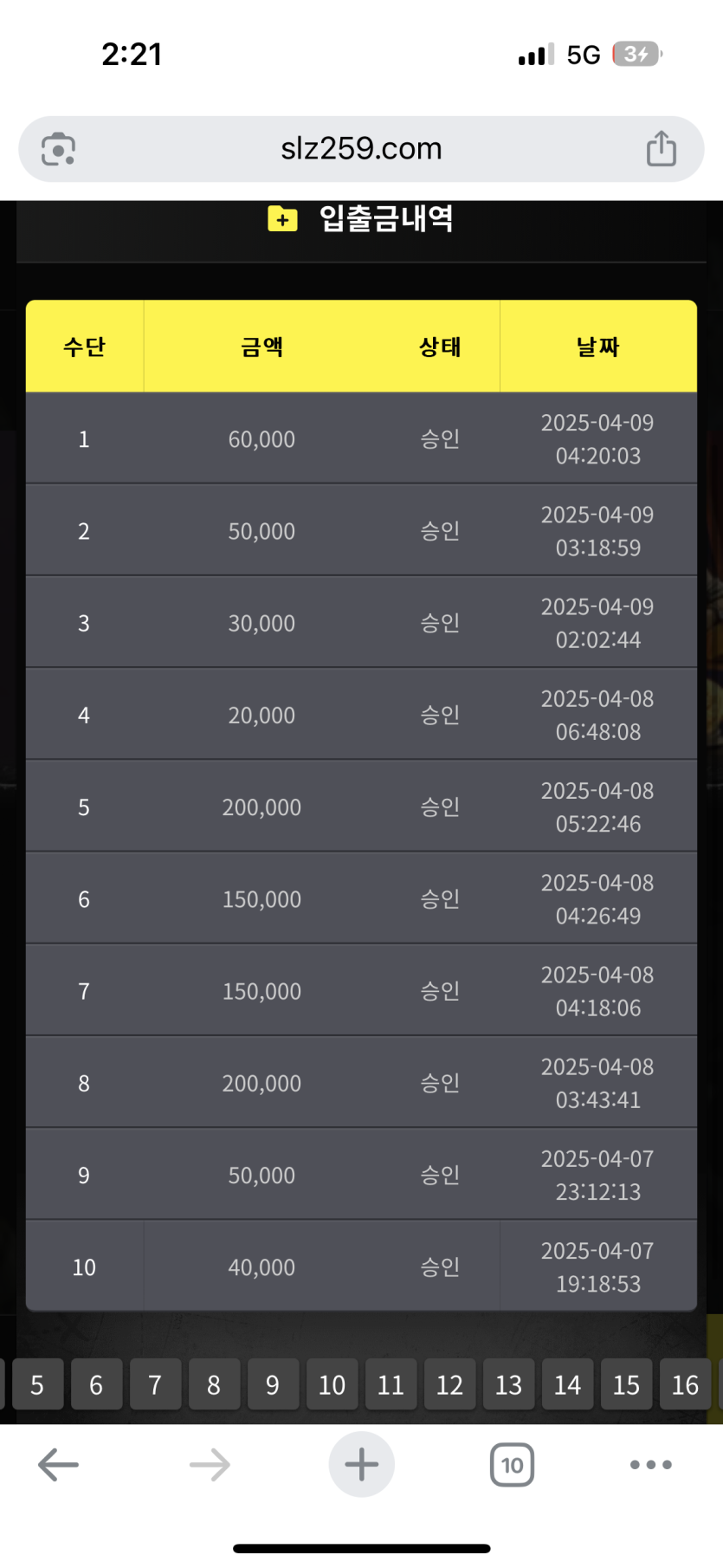The height and width of the screenshot is (1568, 723).
Task: Tap the 금액 column header
Action: [261, 347]
